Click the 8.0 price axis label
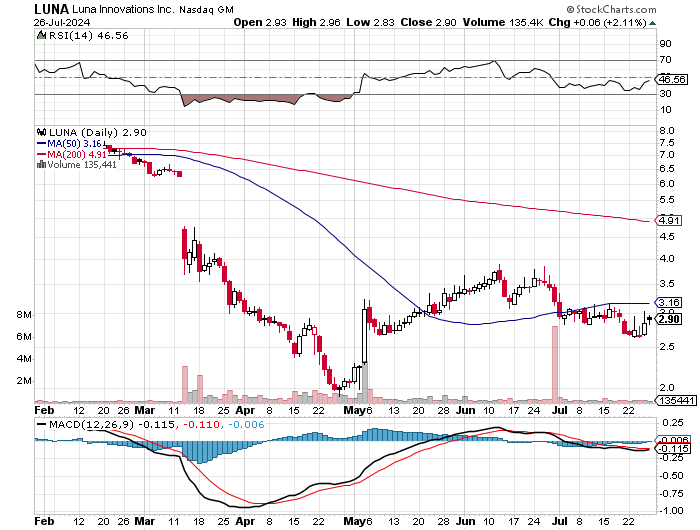Image resolution: width=700 pixels, height=530 pixels. [x=667, y=131]
